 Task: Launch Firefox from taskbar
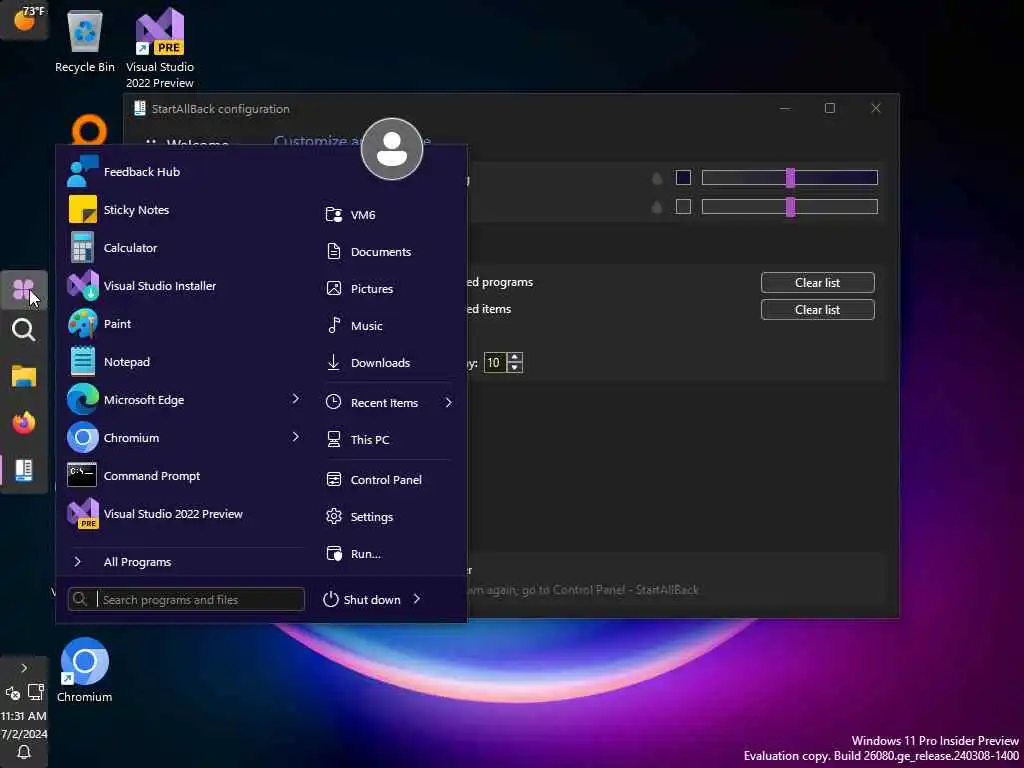click(24, 423)
